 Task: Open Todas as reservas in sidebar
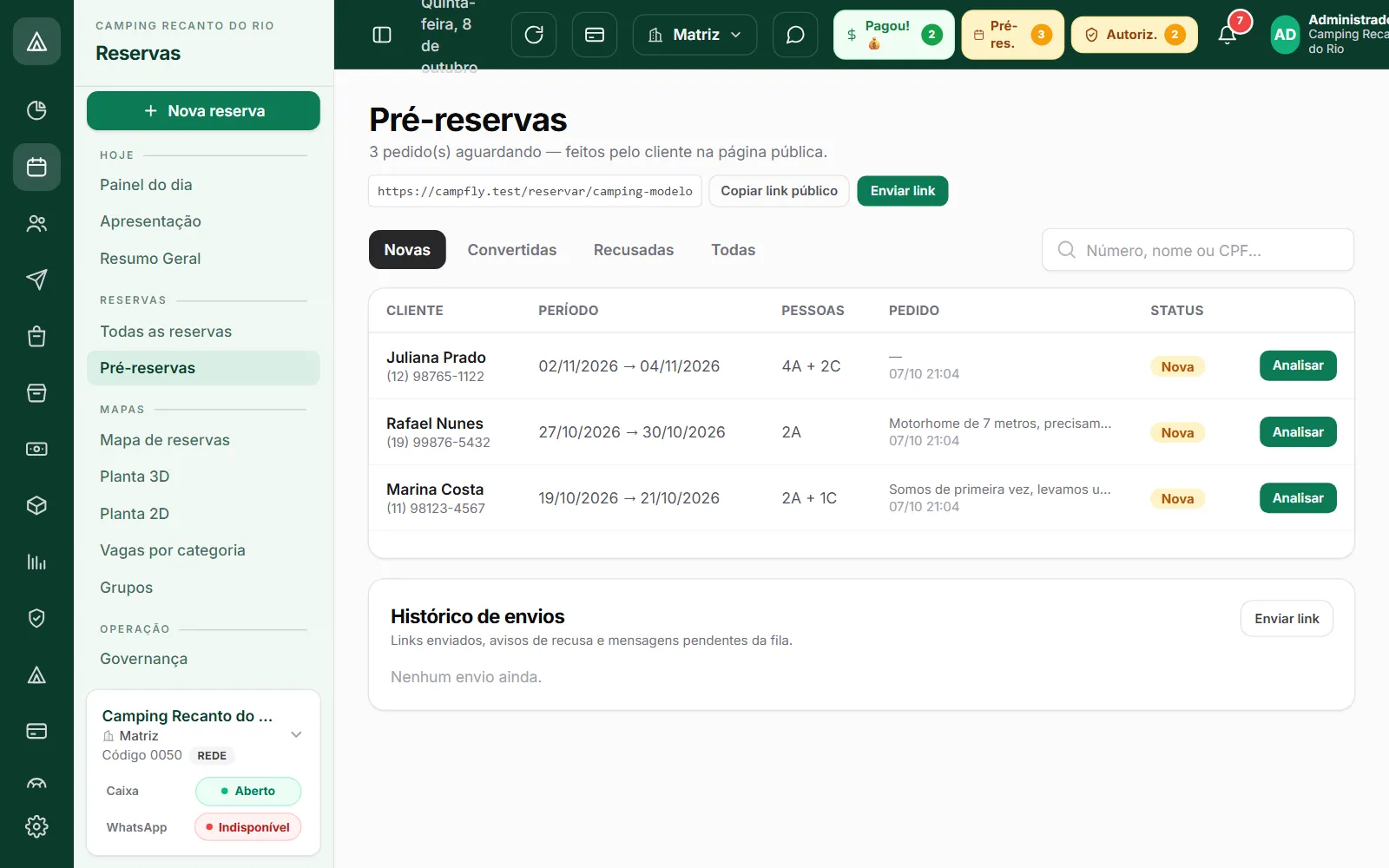pyautogui.click(x=203, y=332)
